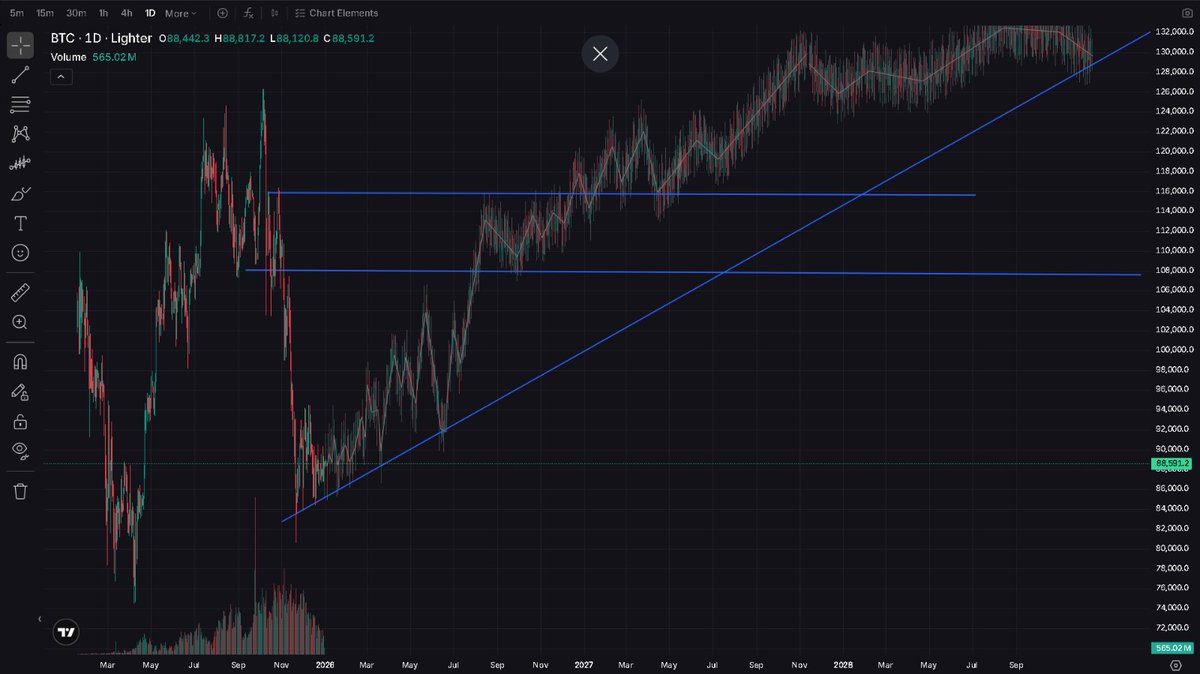
Task: Open the More timeframes dropdown
Action: 181,13
